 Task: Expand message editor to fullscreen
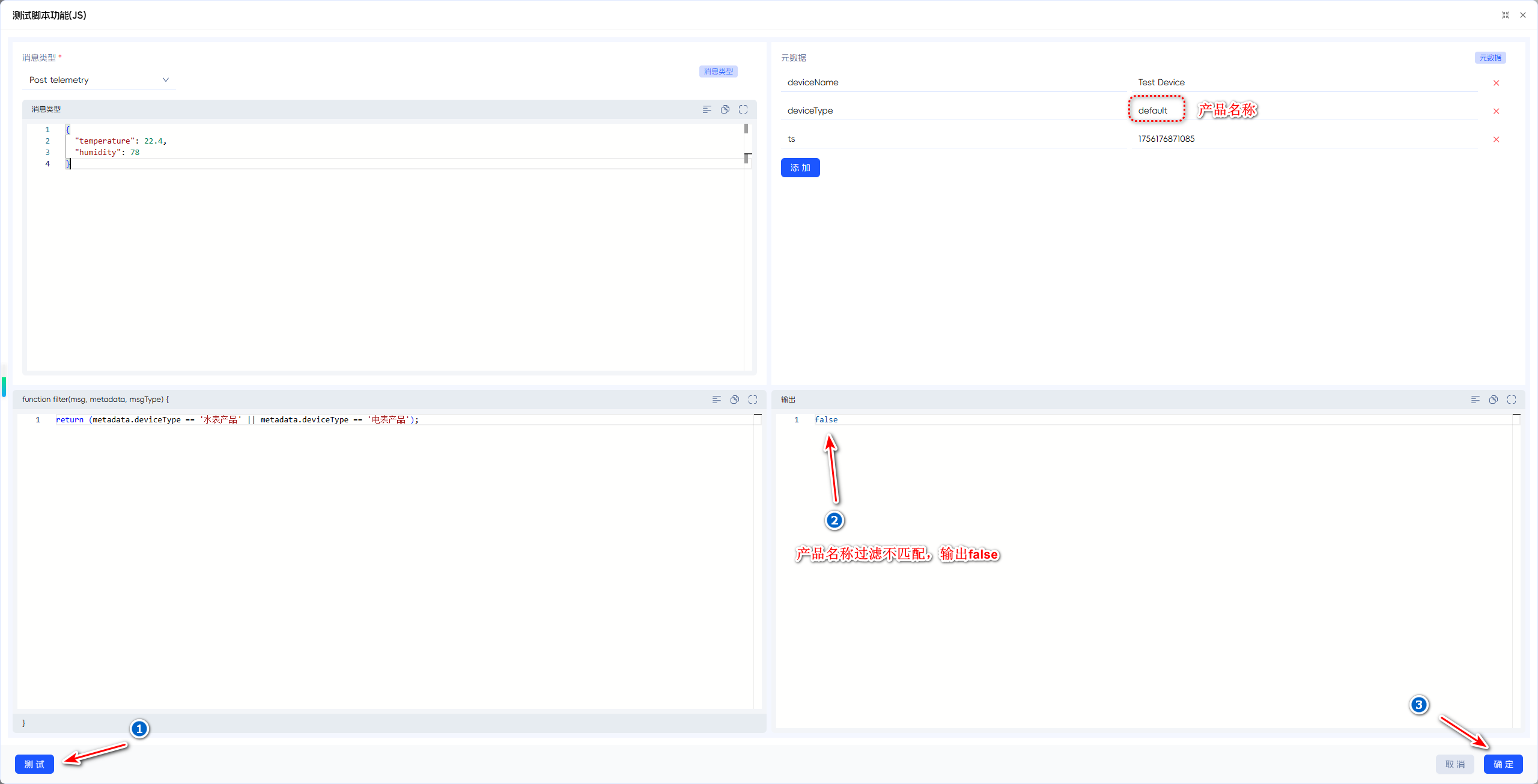point(743,109)
